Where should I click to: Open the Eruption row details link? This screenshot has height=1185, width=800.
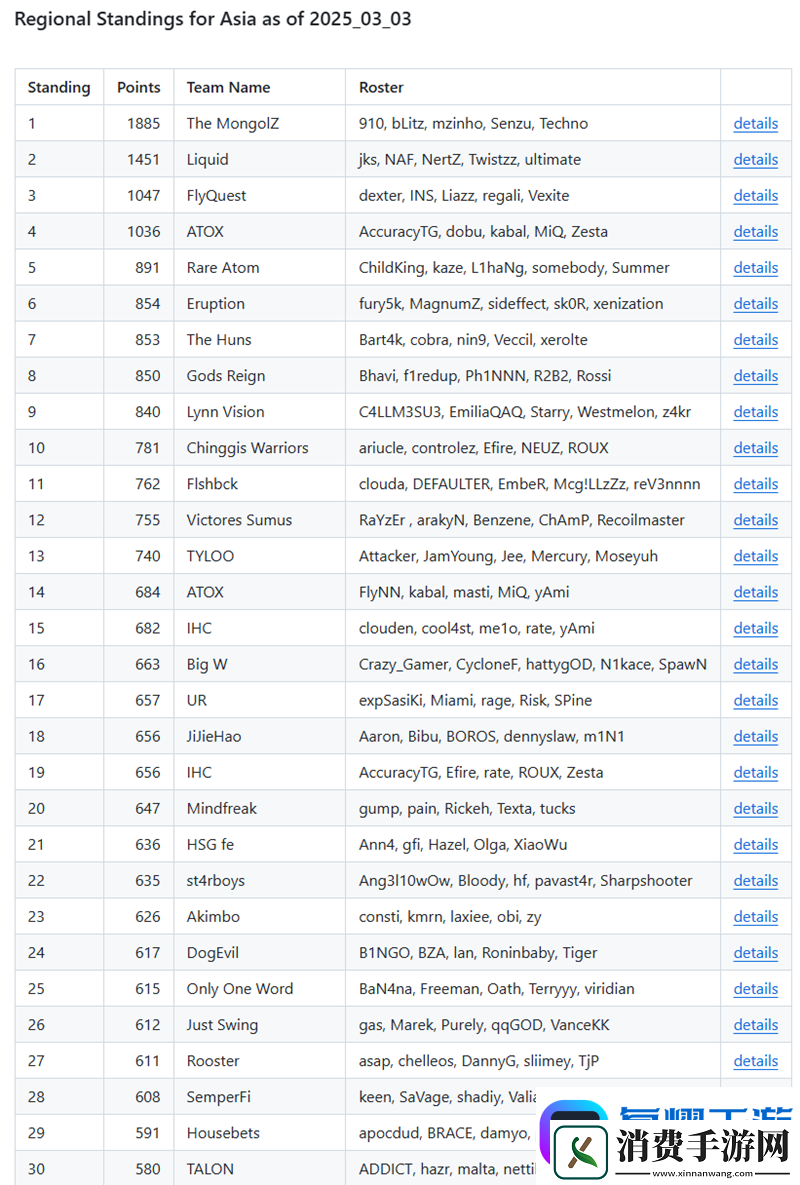pyautogui.click(x=755, y=304)
